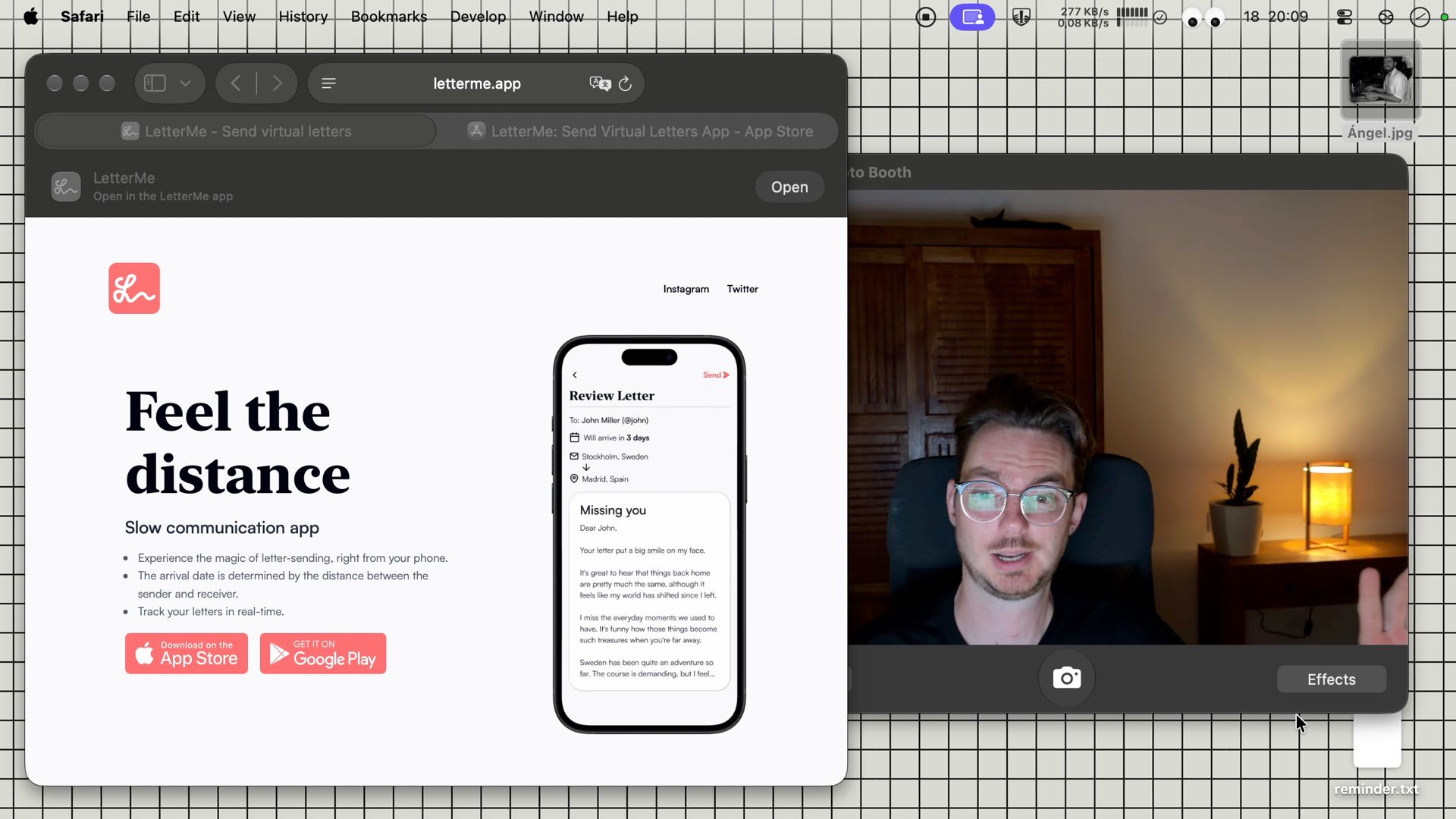
Task: Open the History menu
Action: tap(303, 17)
